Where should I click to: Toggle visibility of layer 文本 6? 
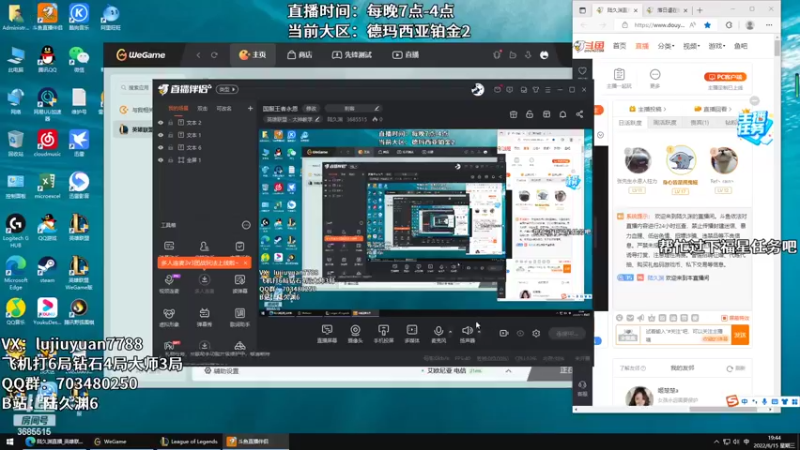[x=161, y=147]
